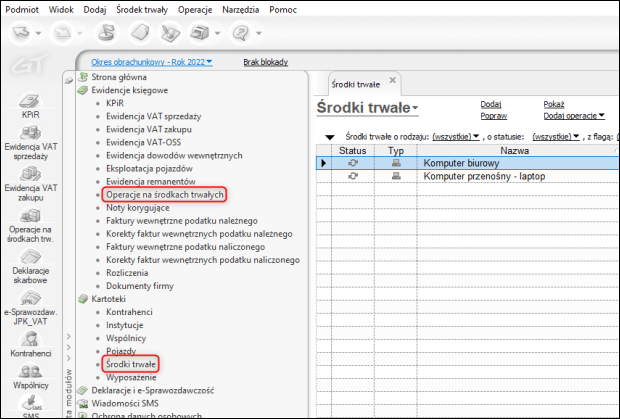Select Ewidencje księgowe tree node
620x419 pixels.
pyautogui.click(x=130, y=90)
